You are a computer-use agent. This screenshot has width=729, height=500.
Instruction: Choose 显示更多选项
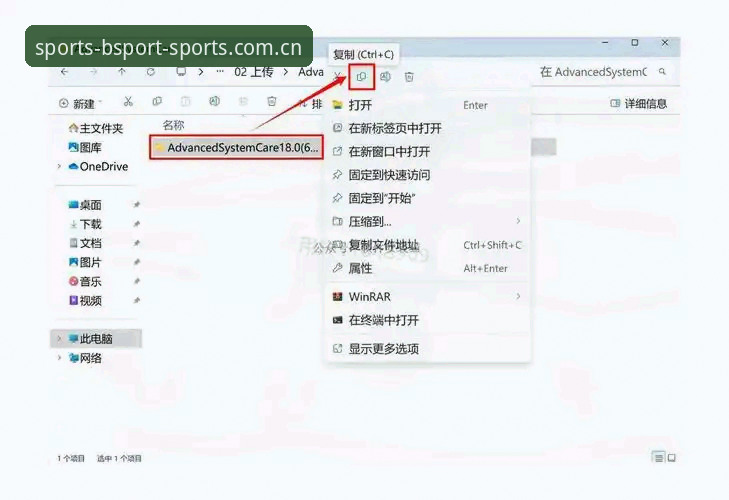coord(428,348)
